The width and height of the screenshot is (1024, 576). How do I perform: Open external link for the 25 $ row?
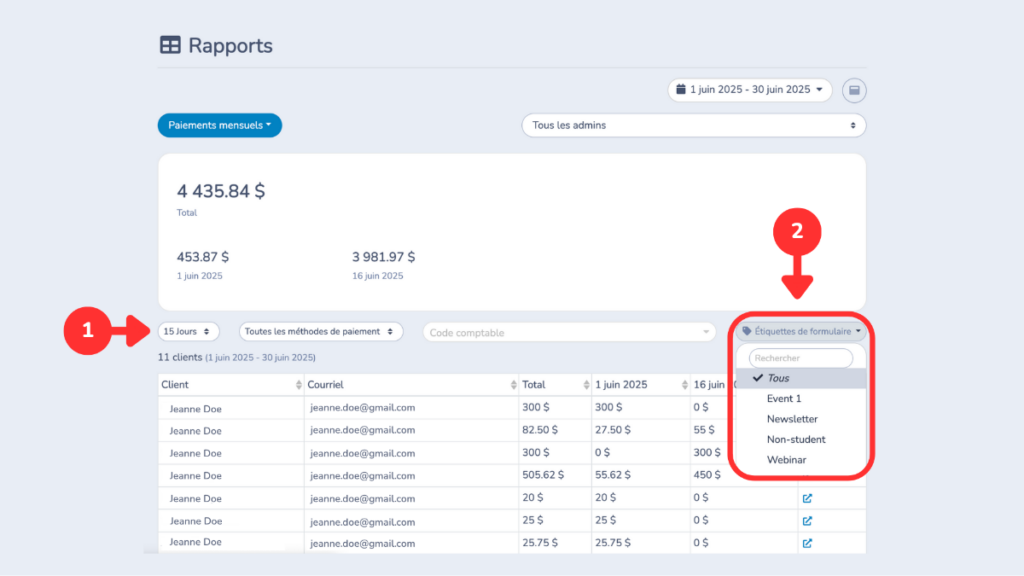807,521
